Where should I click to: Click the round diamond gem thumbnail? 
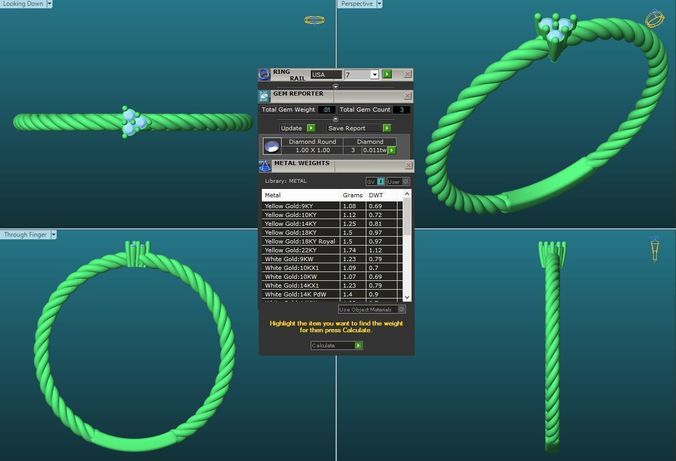tap(272, 146)
